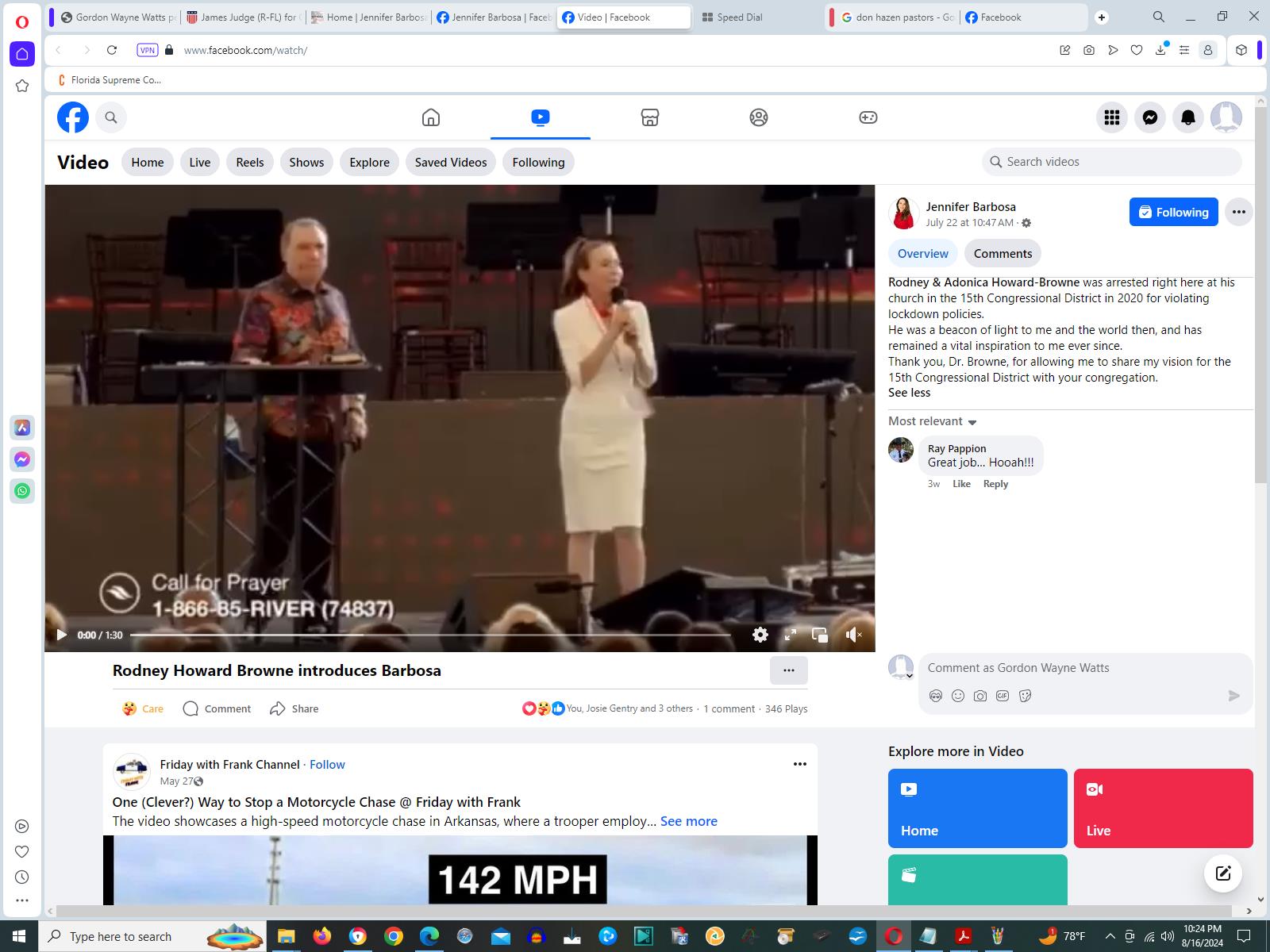Open Jennifer Barbosa profile name link
This screenshot has height=952, width=1270.
pos(971,206)
